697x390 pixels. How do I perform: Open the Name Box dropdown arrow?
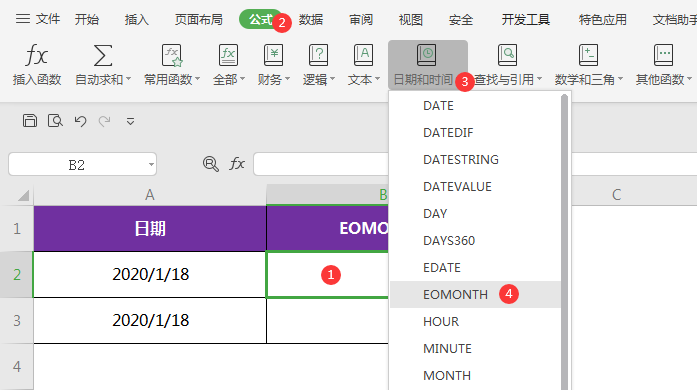151,165
